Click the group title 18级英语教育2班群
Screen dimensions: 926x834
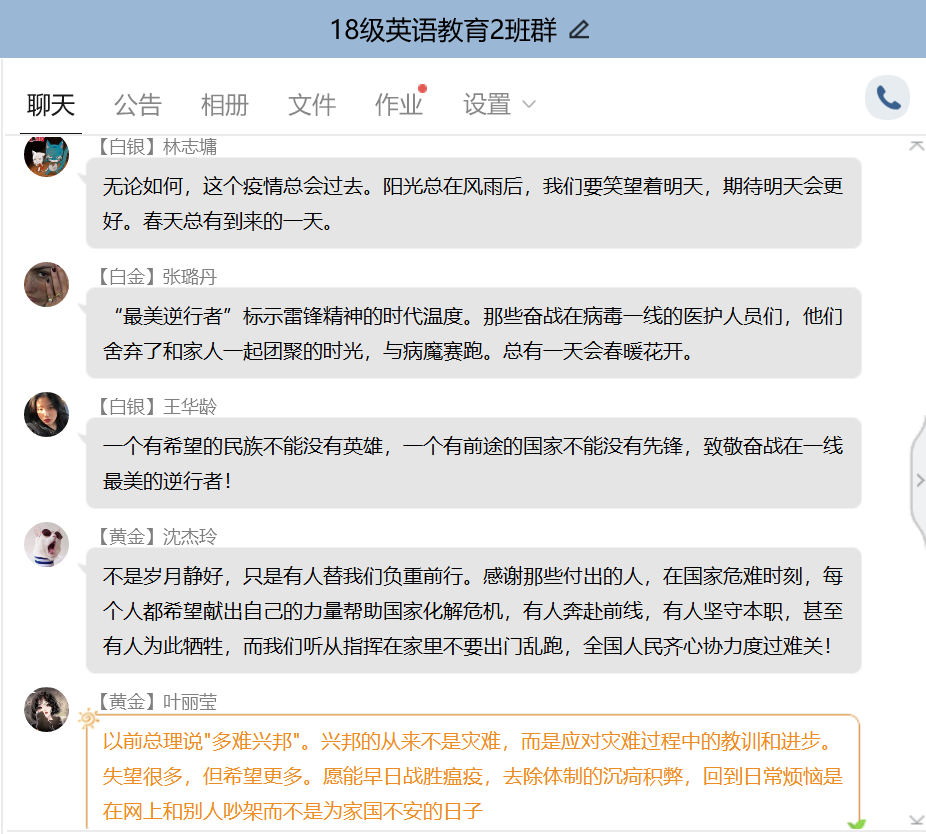pyautogui.click(x=443, y=30)
